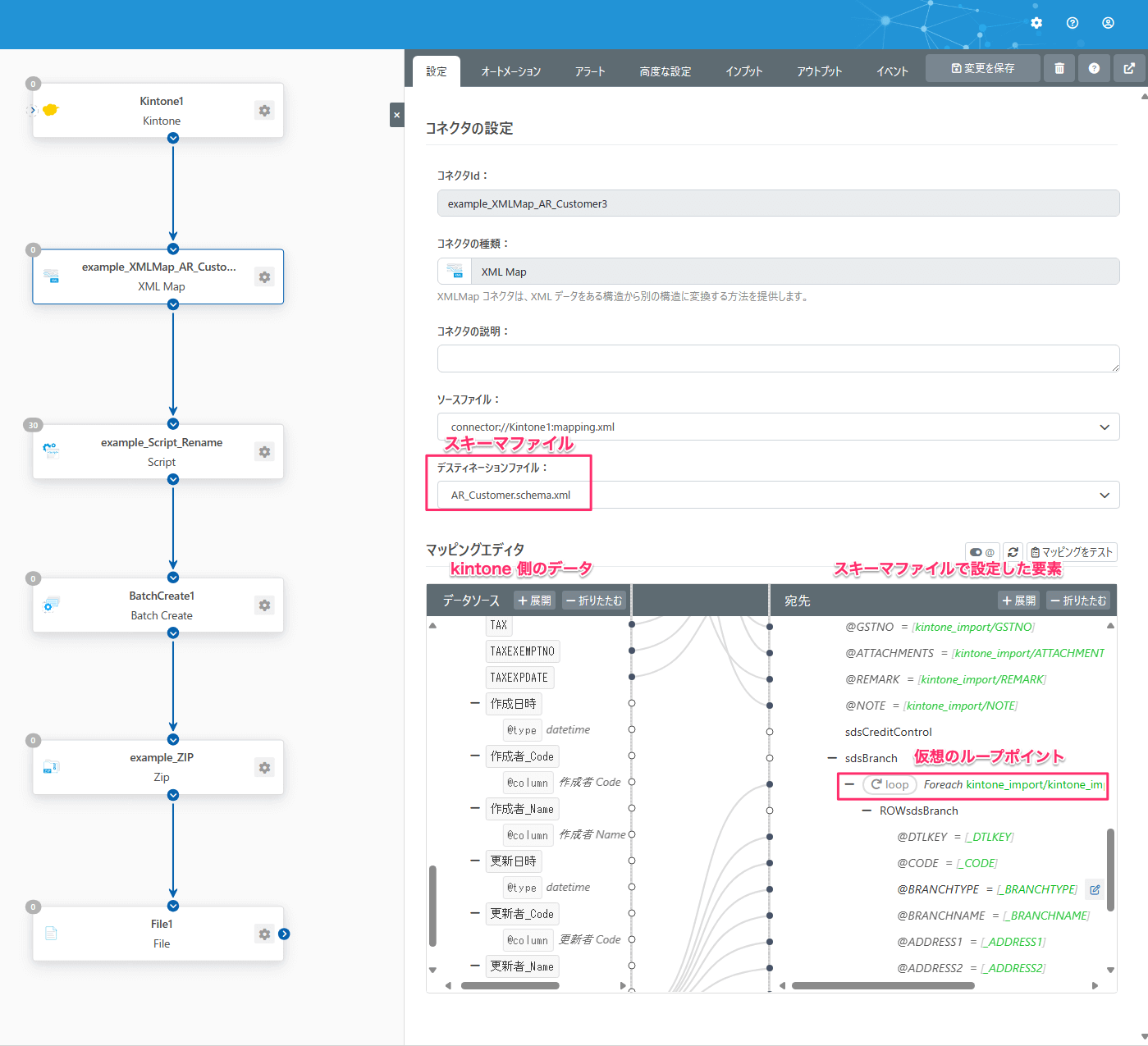
Task: Open the gear settings on the XML Map connector
Action: pyautogui.click(x=264, y=276)
